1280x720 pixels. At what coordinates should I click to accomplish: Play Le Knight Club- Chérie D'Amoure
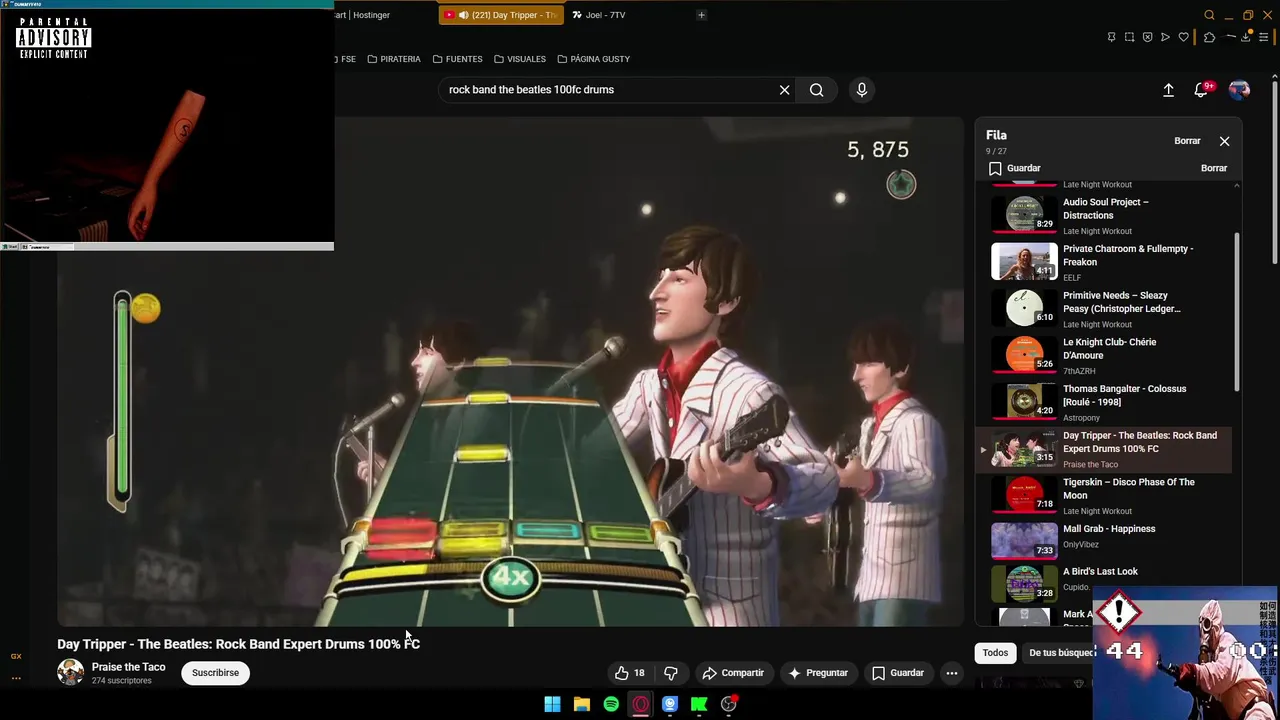point(1105,355)
